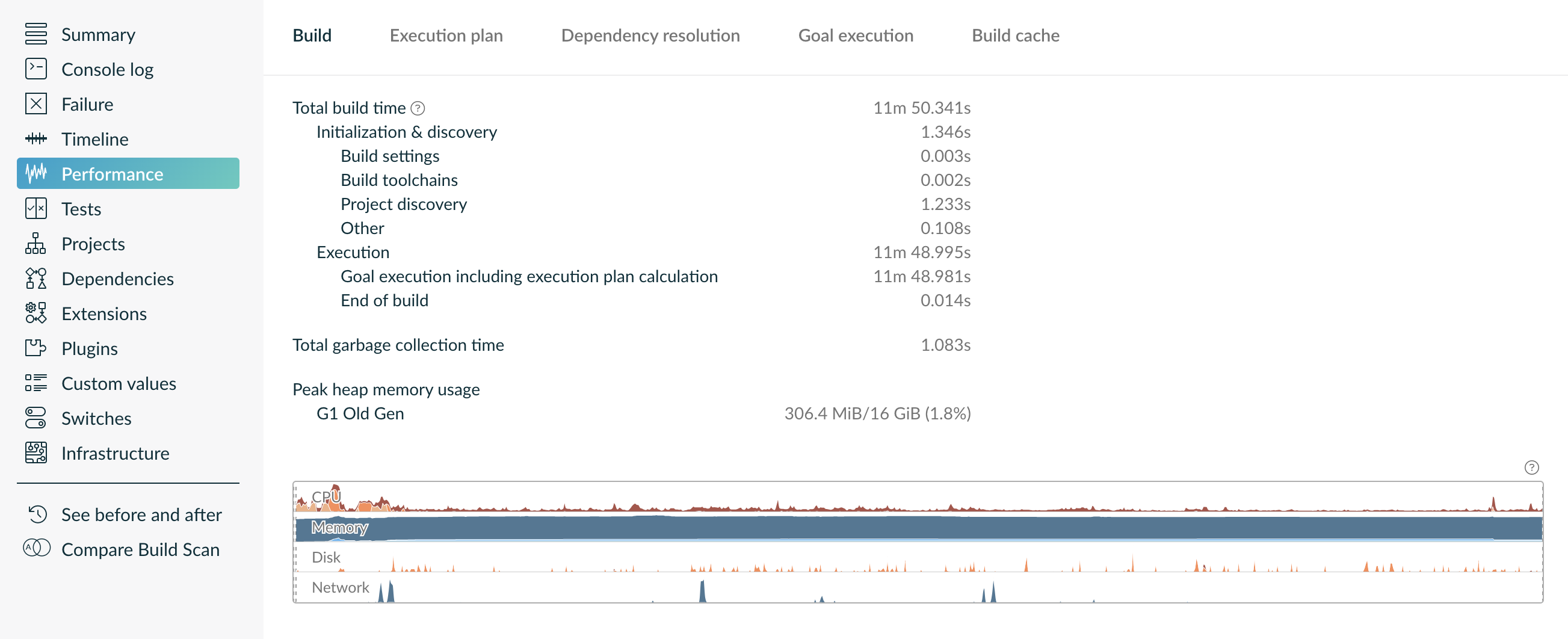This screenshot has width=1568, height=639.
Task: Open the Plugins puzzle icon
Action: [x=36, y=348]
